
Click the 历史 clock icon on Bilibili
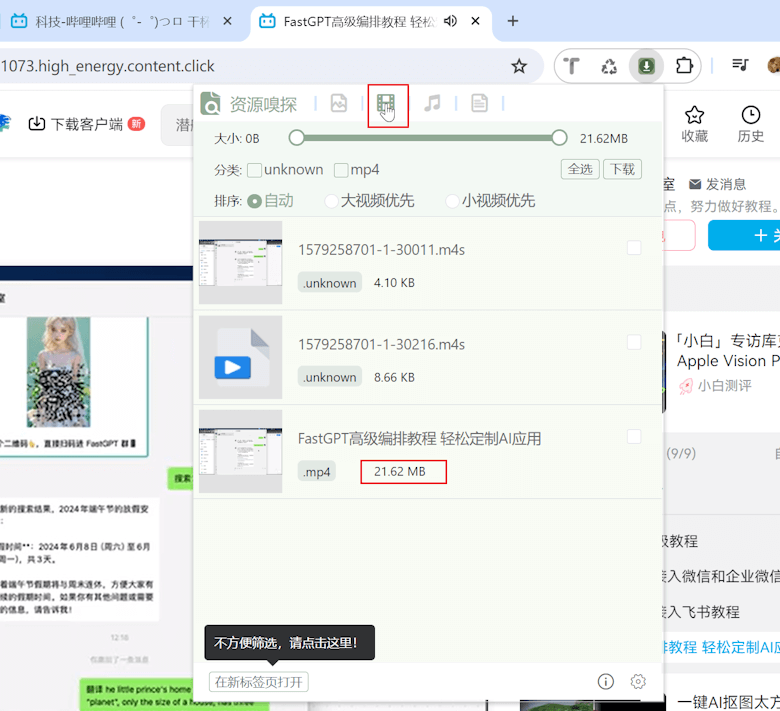pos(751,115)
